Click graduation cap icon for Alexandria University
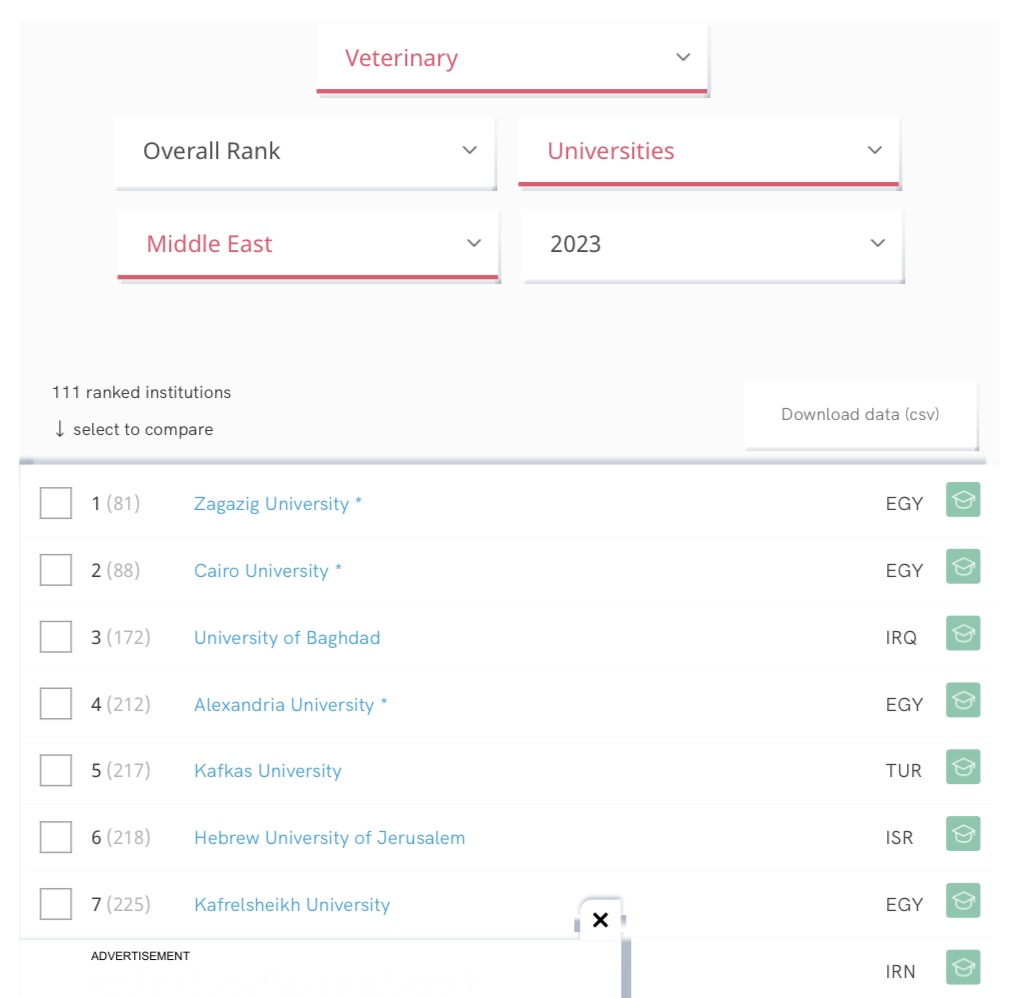 point(962,701)
